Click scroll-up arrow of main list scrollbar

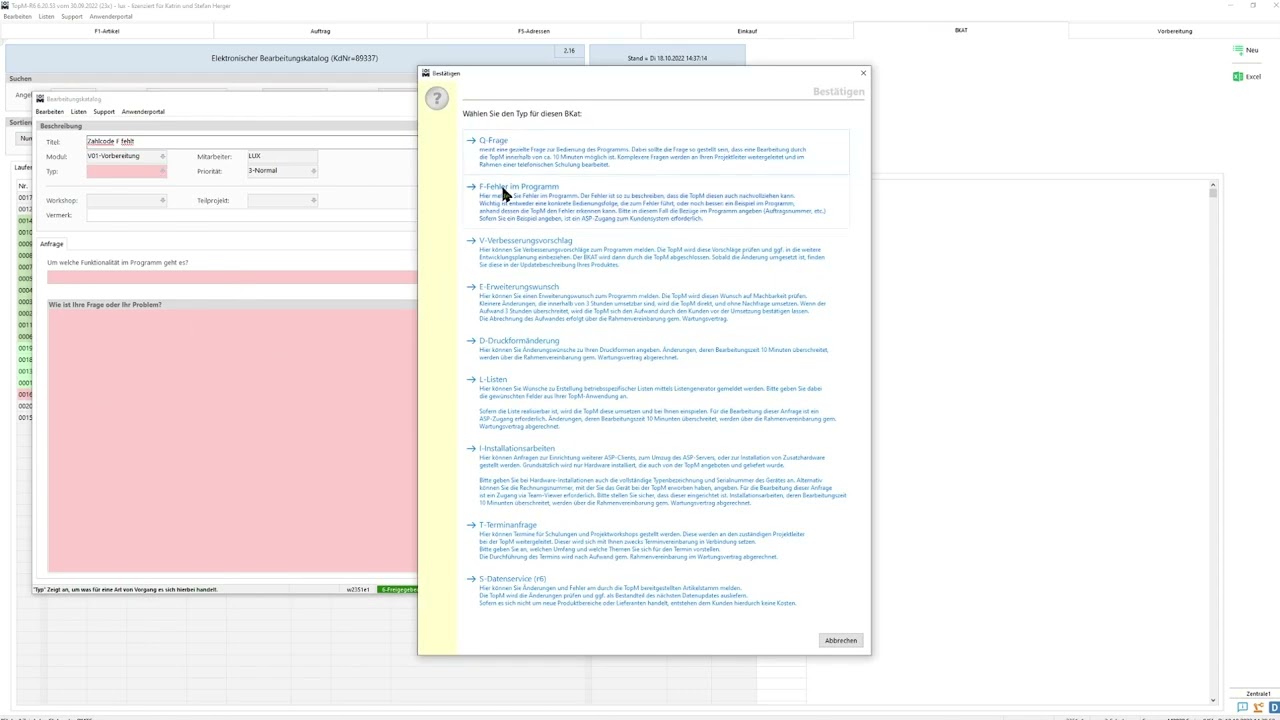click(1213, 185)
